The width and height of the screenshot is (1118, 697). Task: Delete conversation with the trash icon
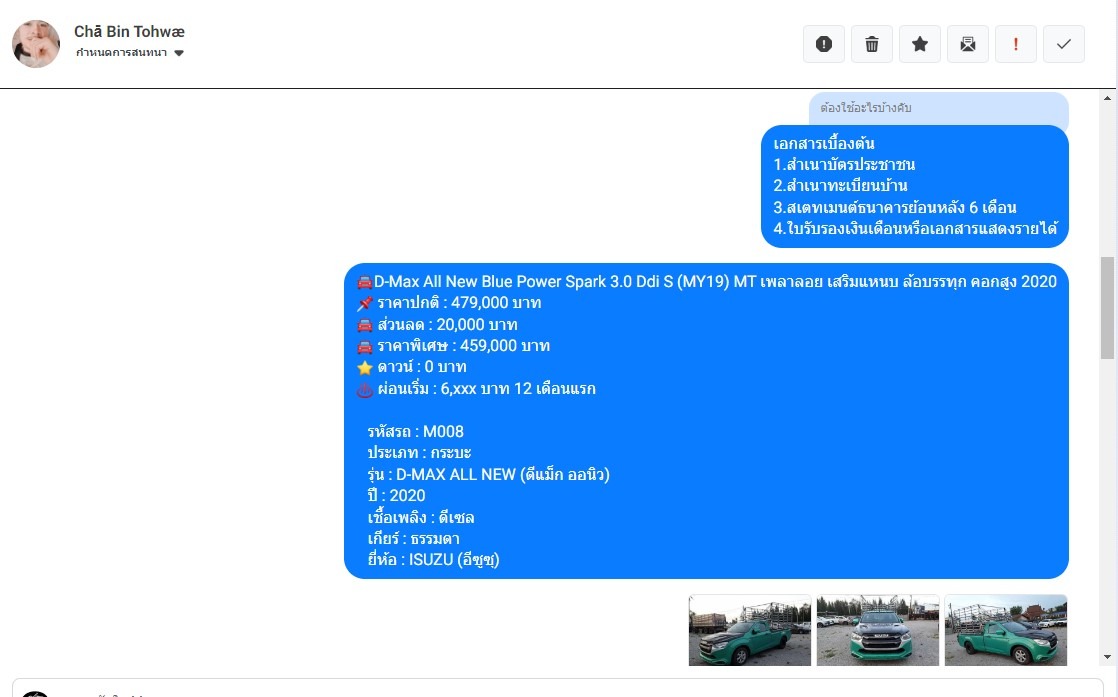[x=872, y=44]
